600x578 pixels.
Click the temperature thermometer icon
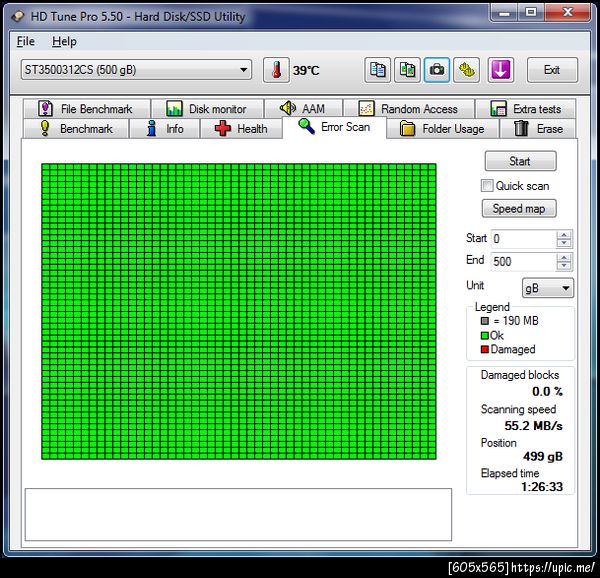coord(276,70)
